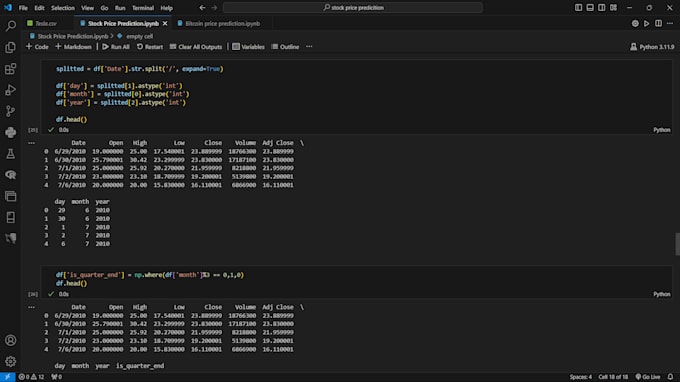This screenshot has width=680, height=382.
Task: Restart the notebook kernel
Action: click(150, 46)
